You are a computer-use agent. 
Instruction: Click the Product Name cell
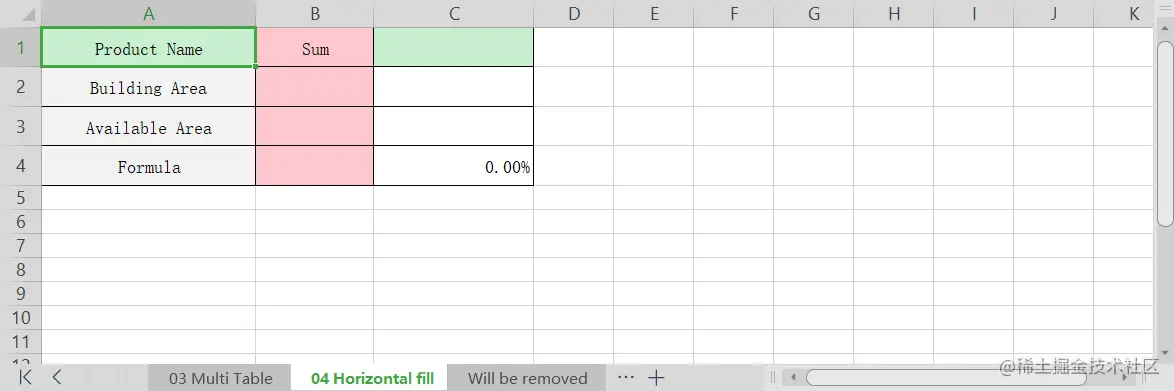click(148, 47)
